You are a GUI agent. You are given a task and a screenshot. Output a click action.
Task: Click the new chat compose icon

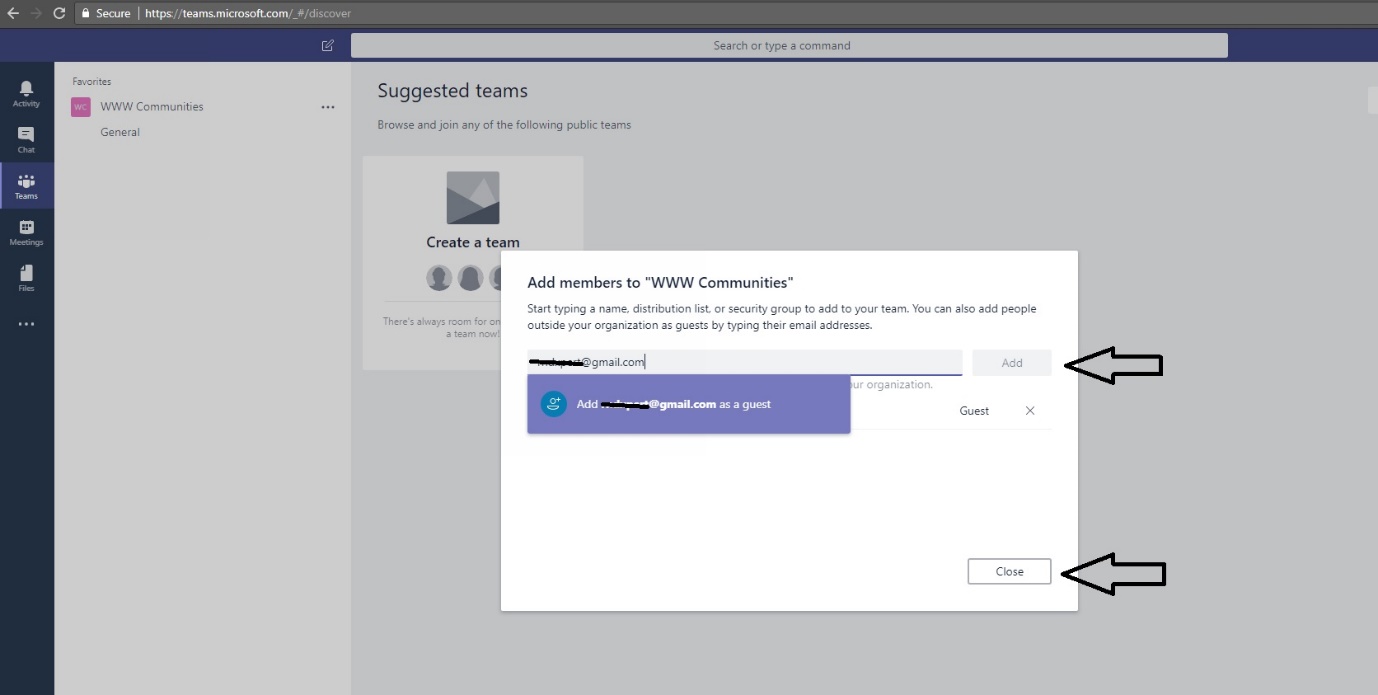point(327,45)
